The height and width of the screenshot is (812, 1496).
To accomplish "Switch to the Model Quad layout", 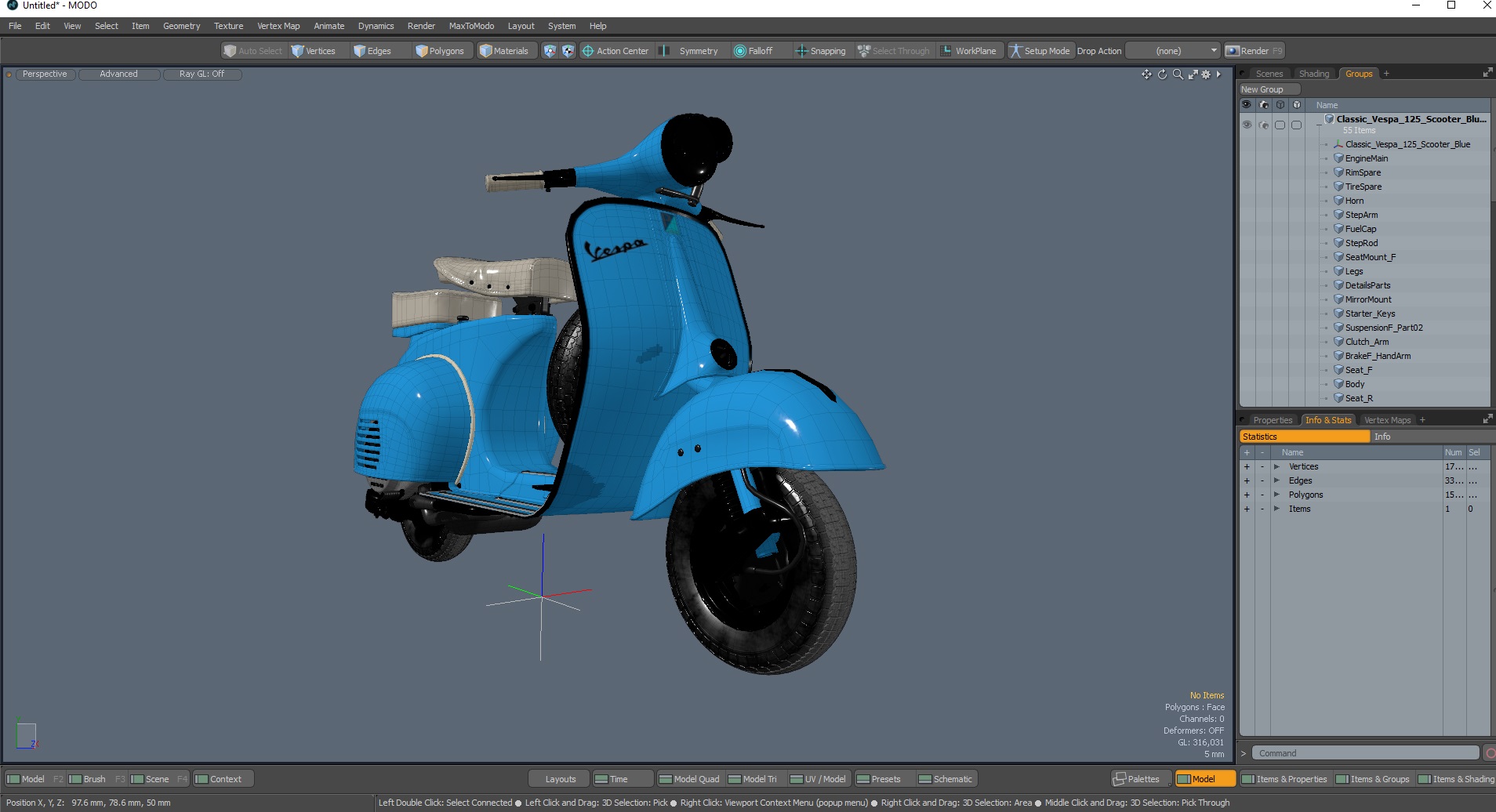I will [689, 779].
